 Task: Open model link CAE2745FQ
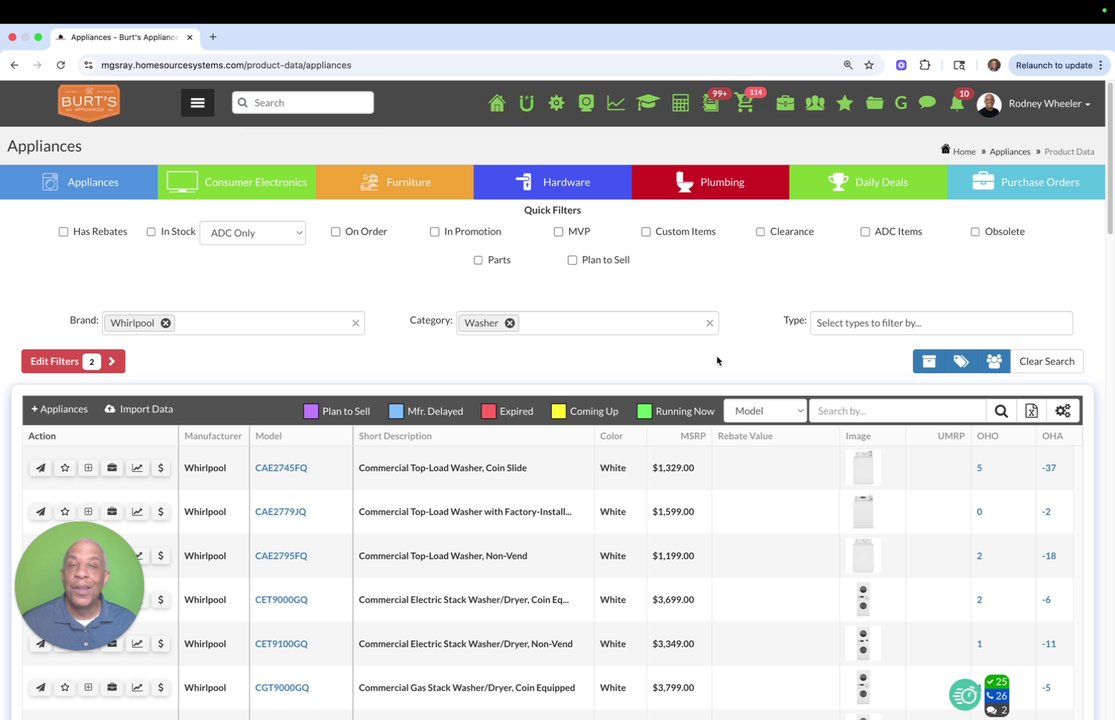pyautogui.click(x=282, y=468)
